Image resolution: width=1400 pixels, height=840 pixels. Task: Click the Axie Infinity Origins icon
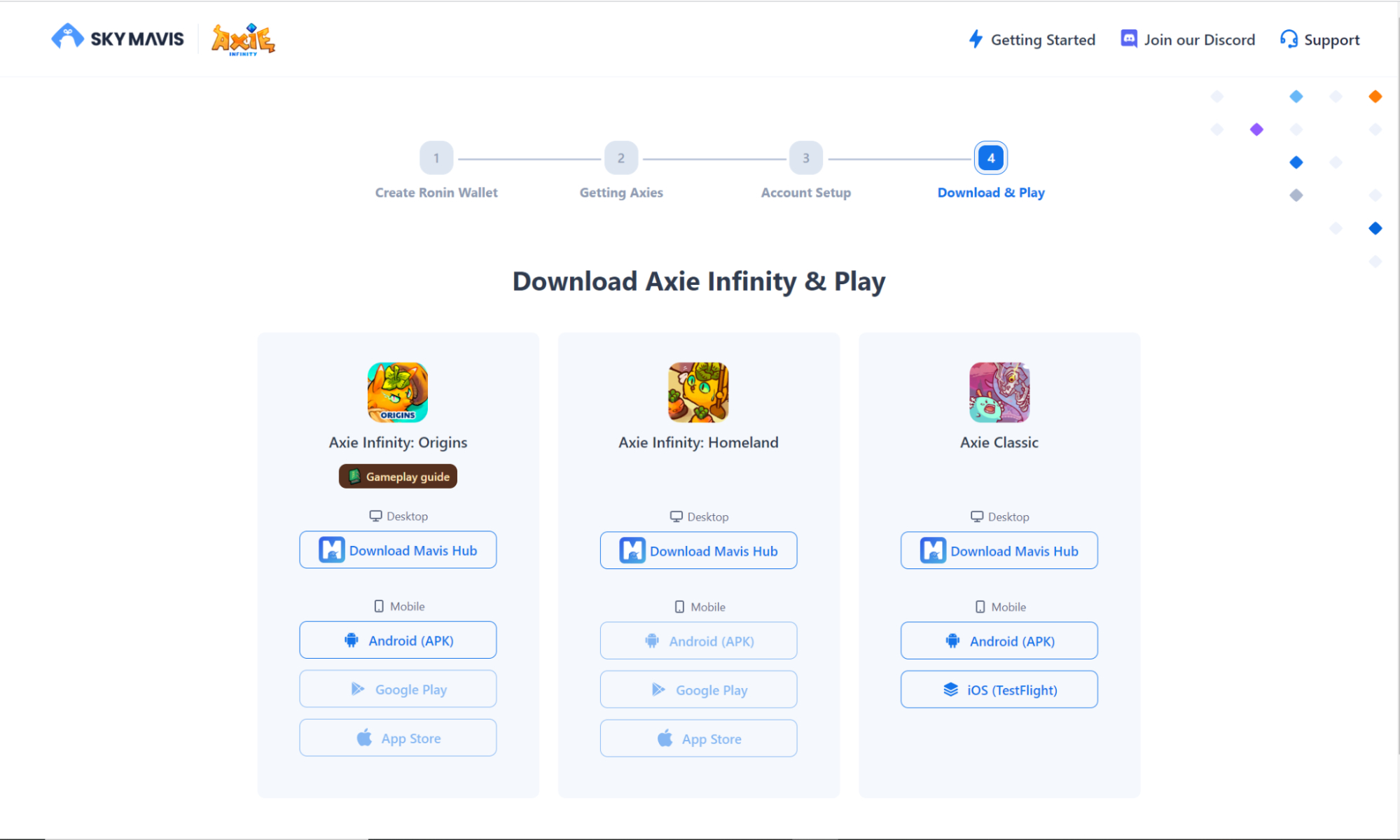click(x=398, y=393)
